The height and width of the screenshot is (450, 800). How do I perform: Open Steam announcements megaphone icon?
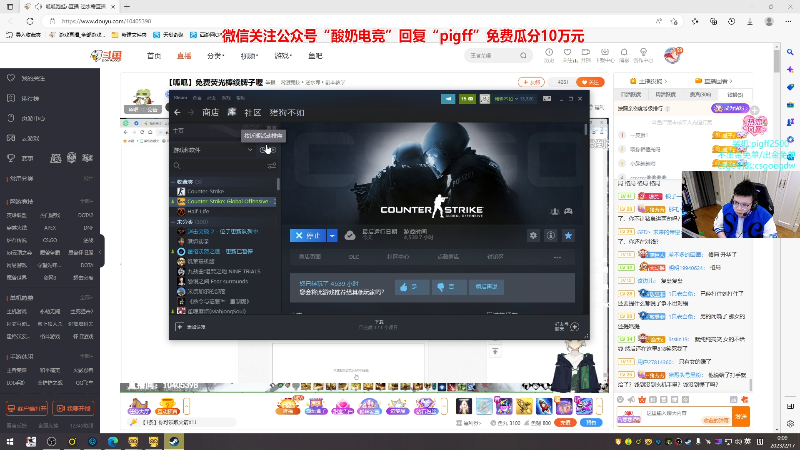[448, 98]
